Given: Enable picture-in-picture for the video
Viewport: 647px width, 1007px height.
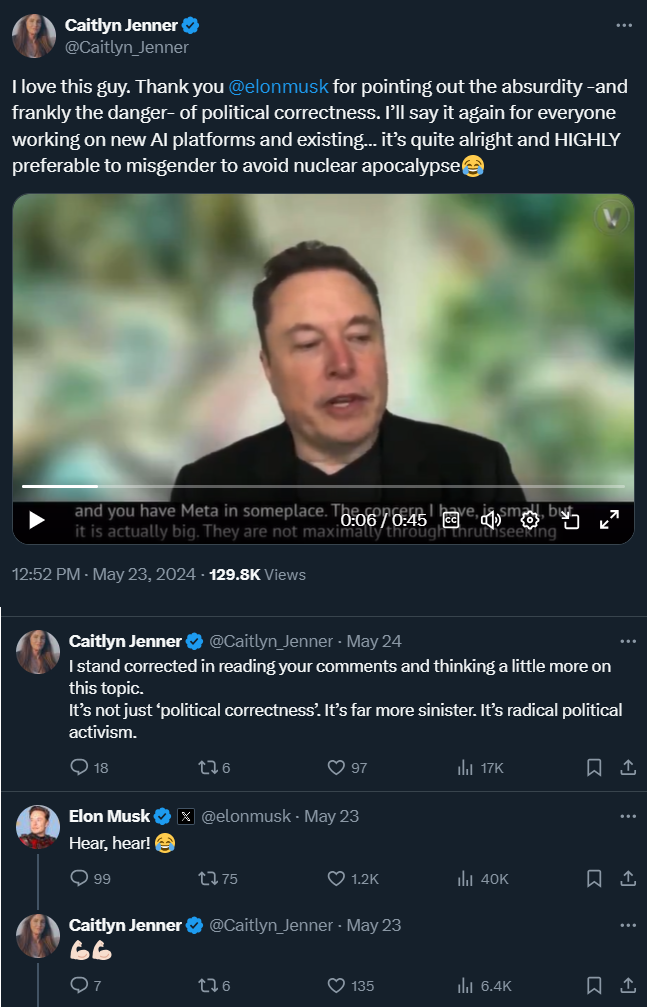Looking at the screenshot, I should (x=569, y=520).
